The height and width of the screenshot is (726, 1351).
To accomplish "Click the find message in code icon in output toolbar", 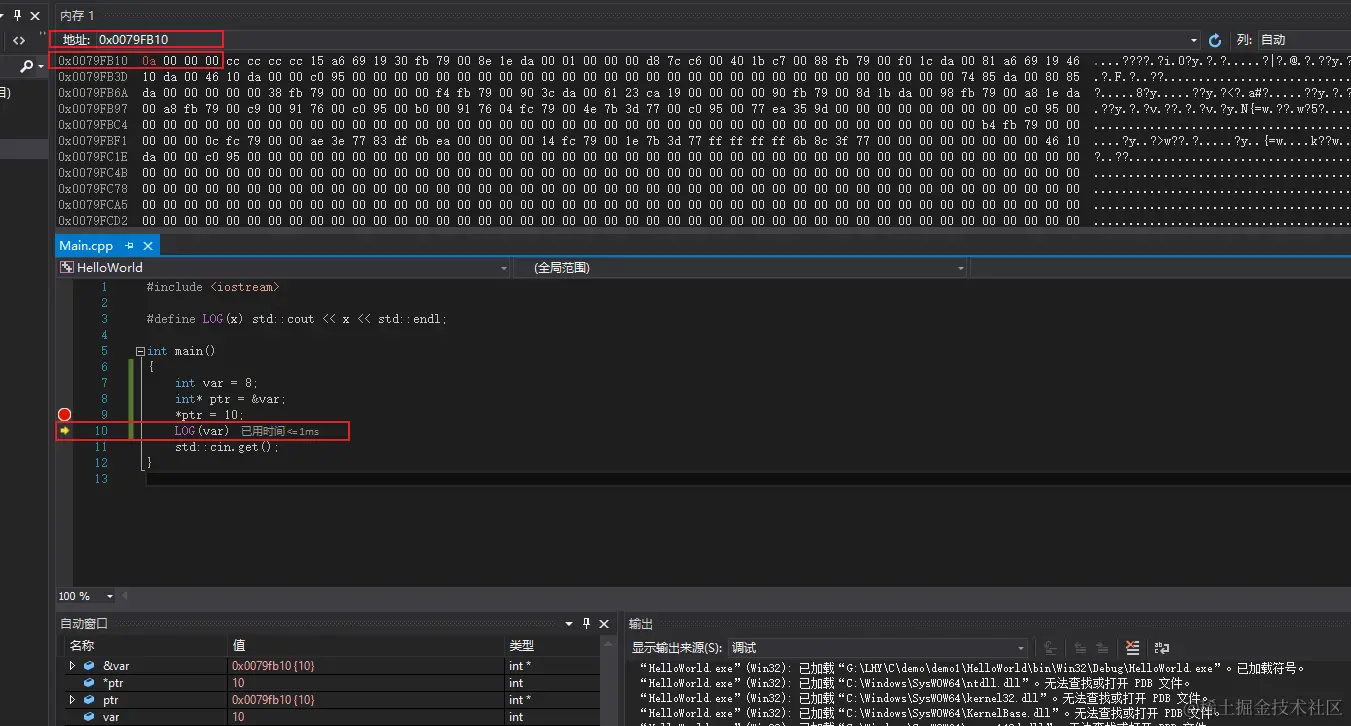I will tap(1051, 648).
